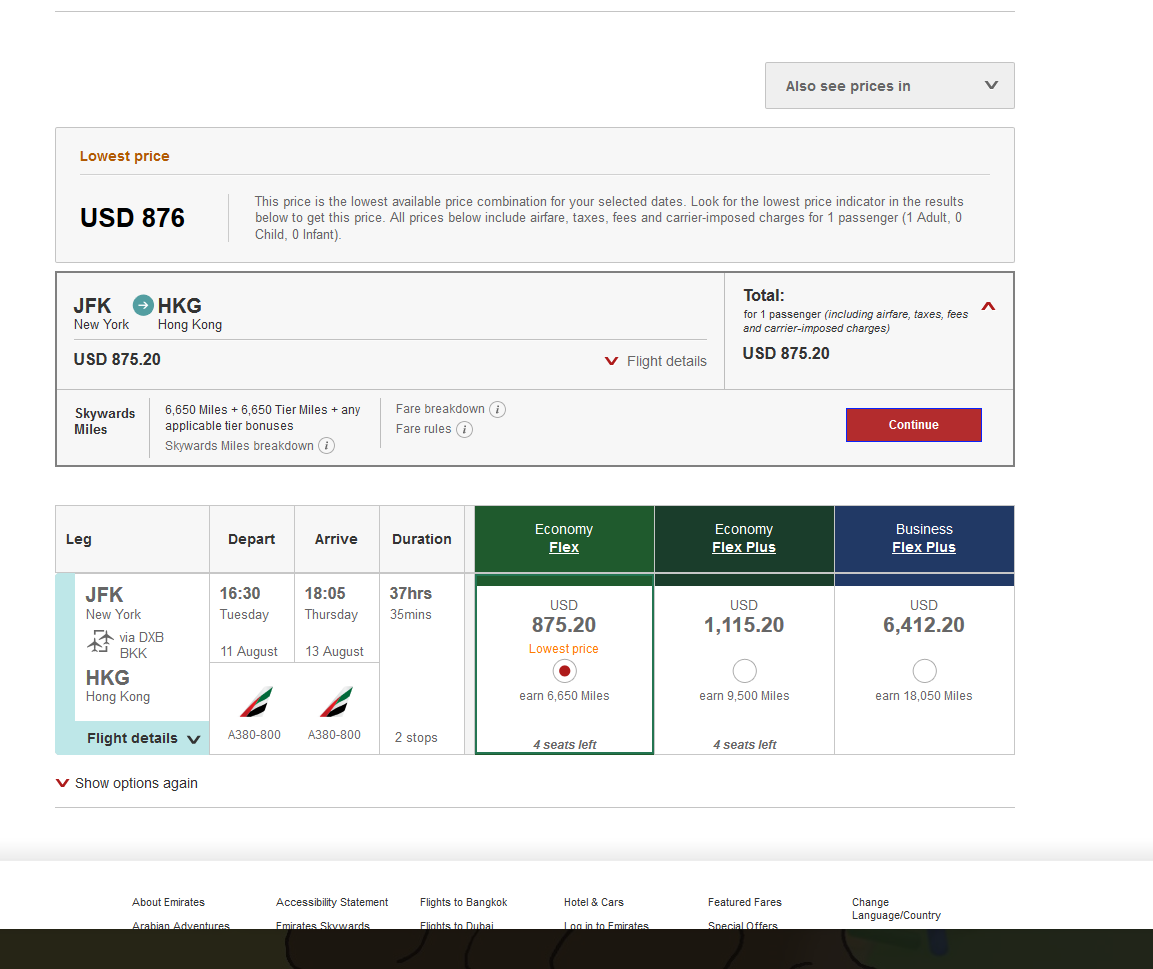Expand Flight details under the JFK leg

click(143, 738)
